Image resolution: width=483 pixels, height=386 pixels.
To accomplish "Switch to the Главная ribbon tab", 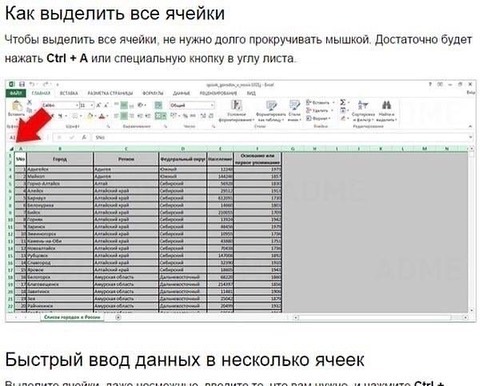I will click(x=41, y=93).
